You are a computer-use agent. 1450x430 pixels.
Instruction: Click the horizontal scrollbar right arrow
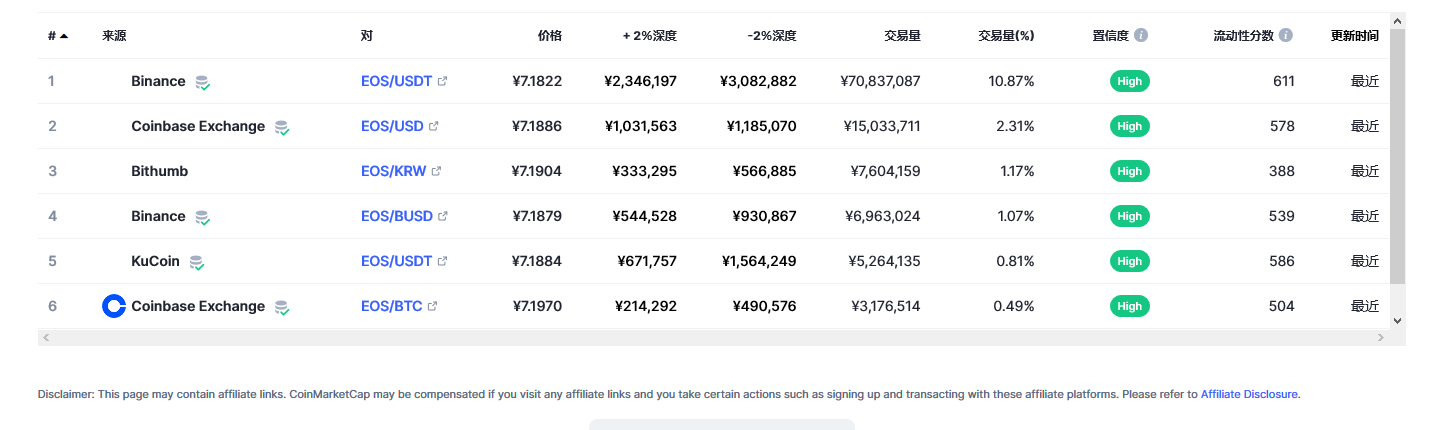pyautogui.click(x=1381, y=338)
